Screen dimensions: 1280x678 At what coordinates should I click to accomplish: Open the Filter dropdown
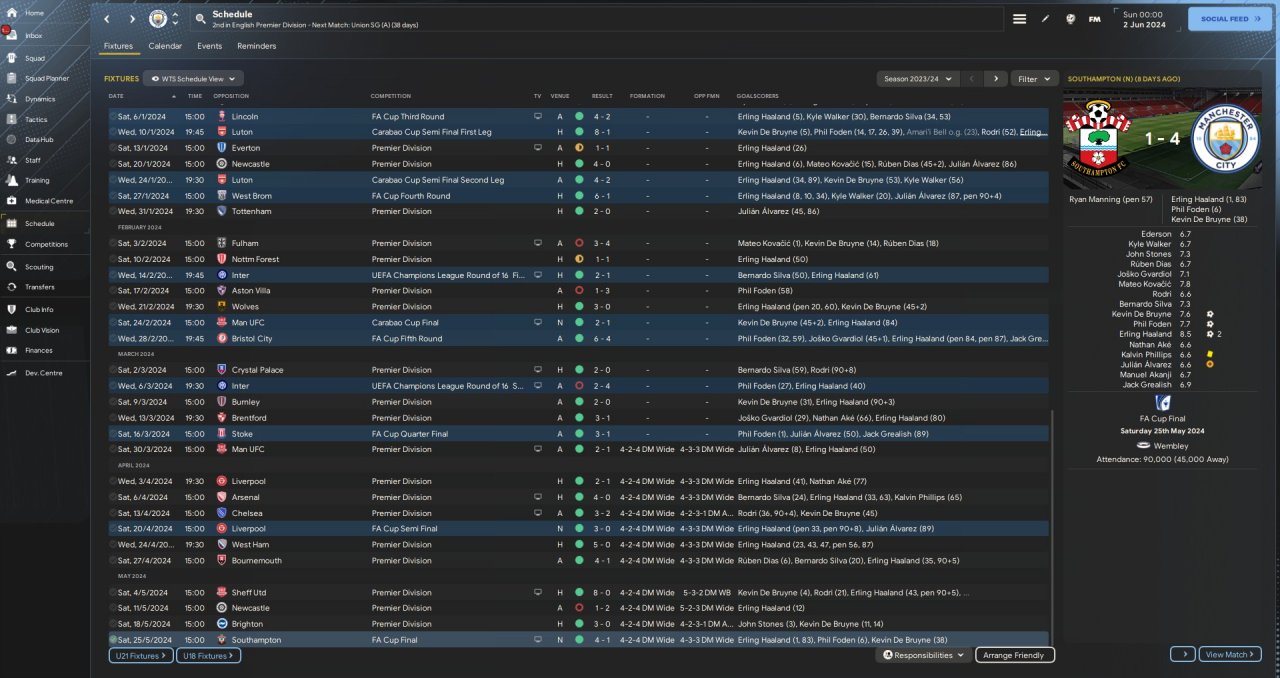tap(1034, 78)
